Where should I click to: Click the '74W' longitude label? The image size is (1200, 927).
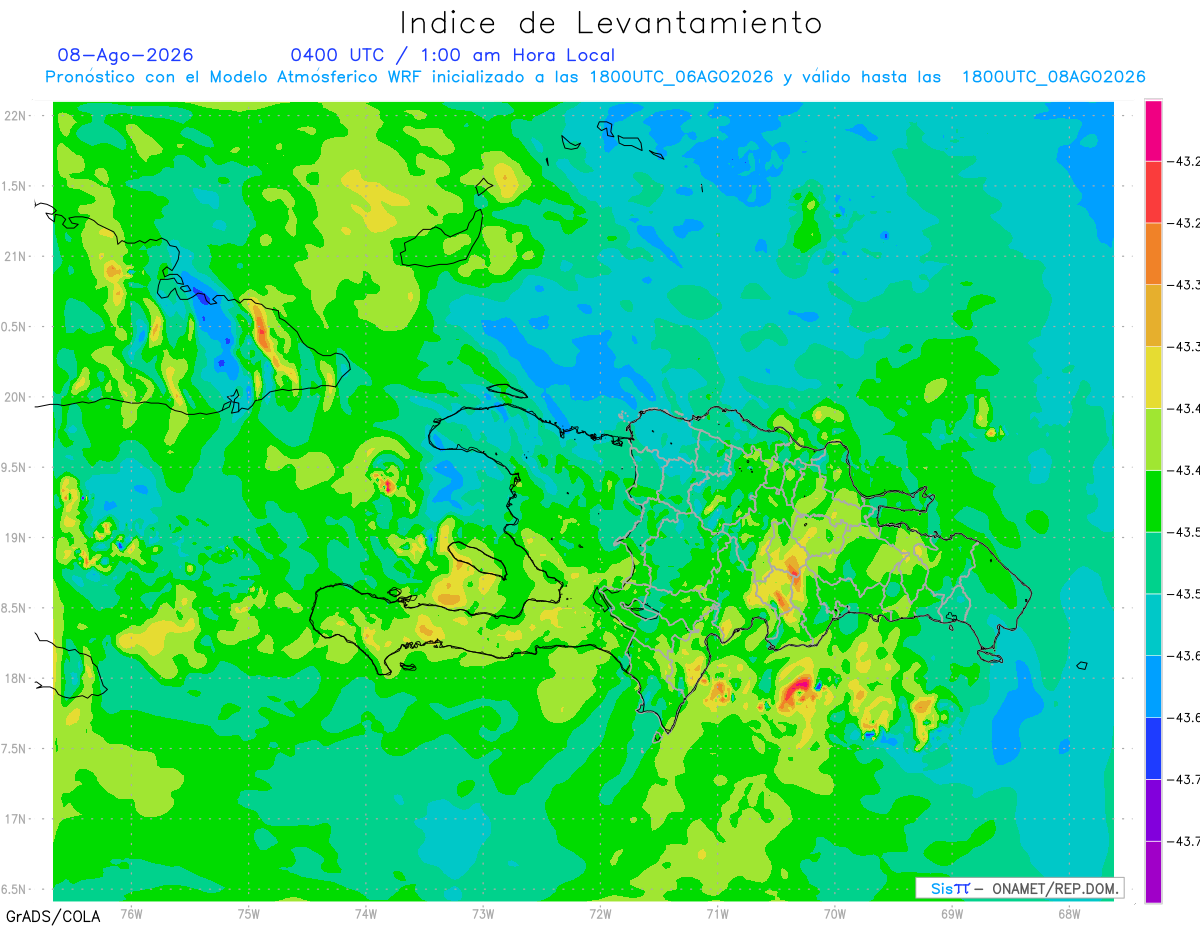click(366, 913)
